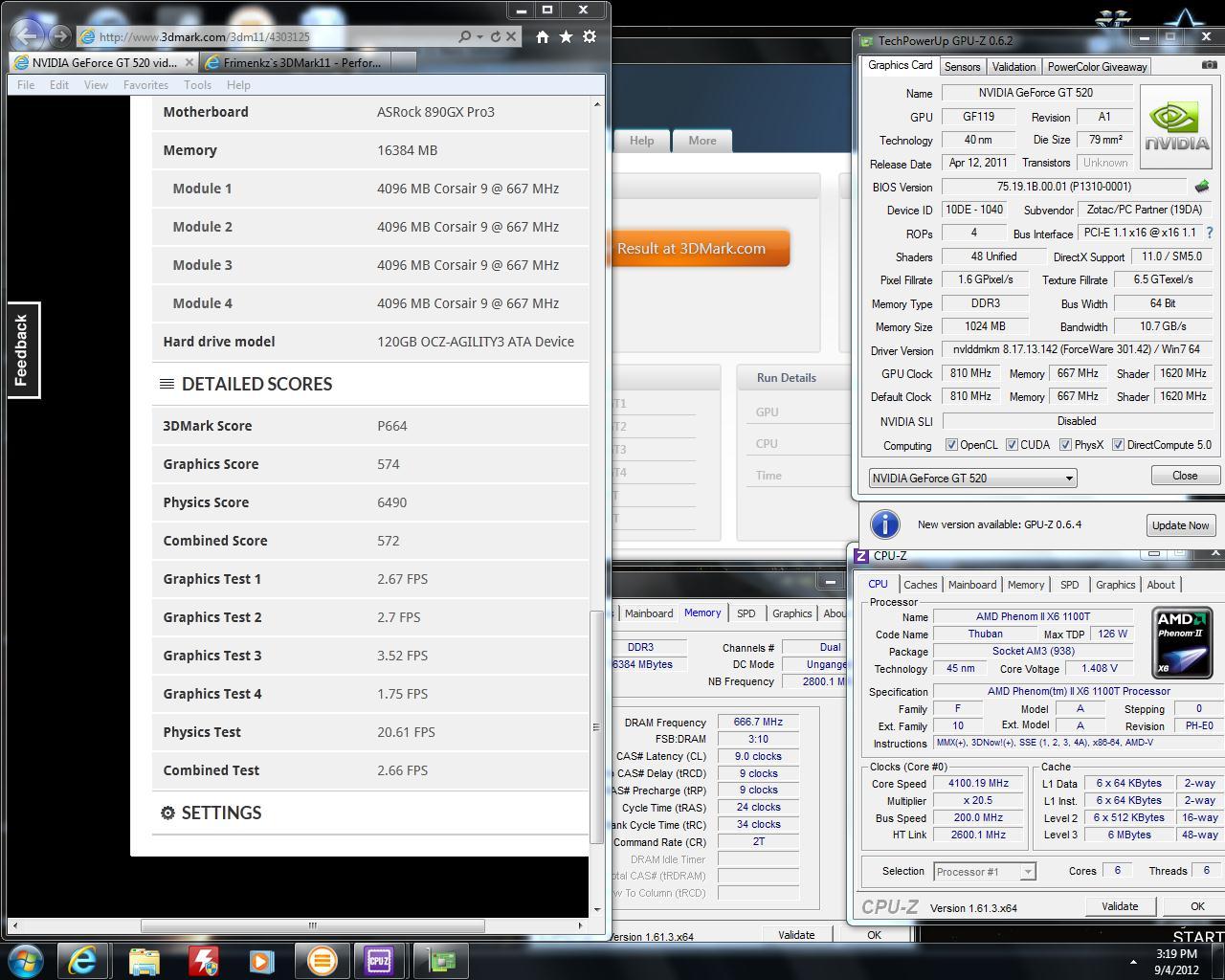This screenshot has width=1225, height=980.
Task: Click the webpage vertical scrollbar thumb
Action: (596, 726)
